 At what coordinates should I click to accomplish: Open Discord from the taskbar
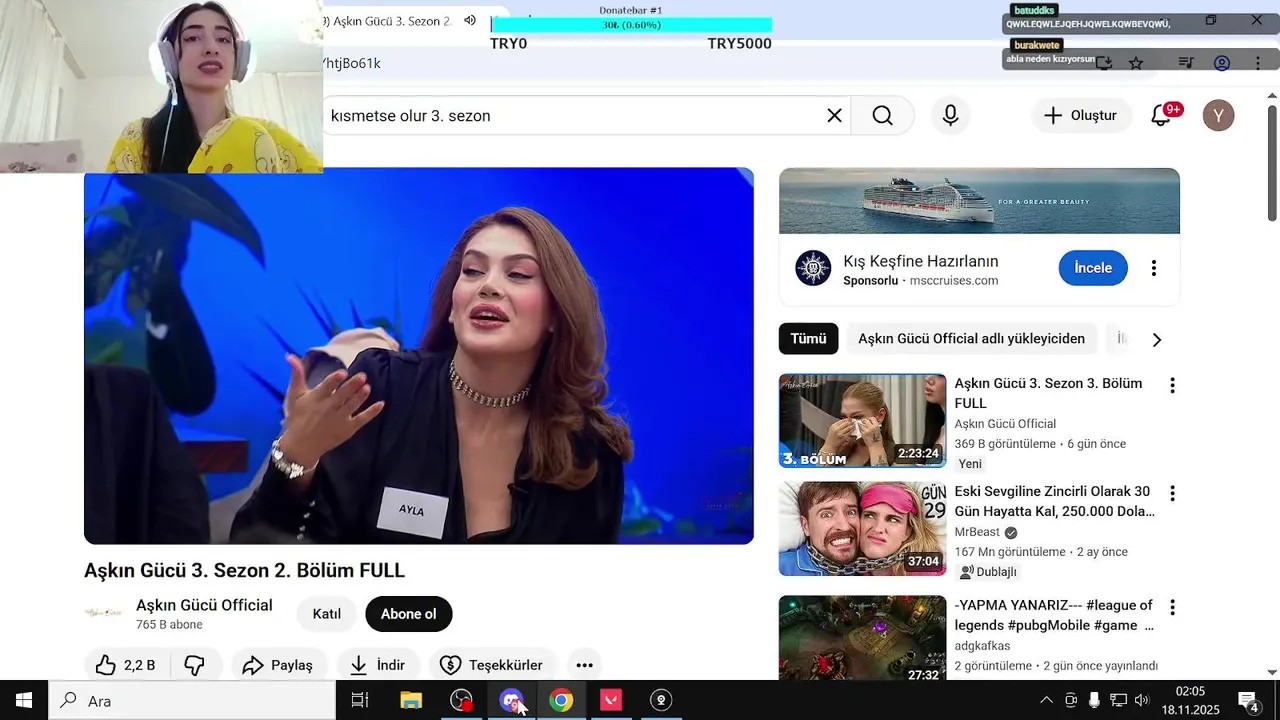coord(511,700)
